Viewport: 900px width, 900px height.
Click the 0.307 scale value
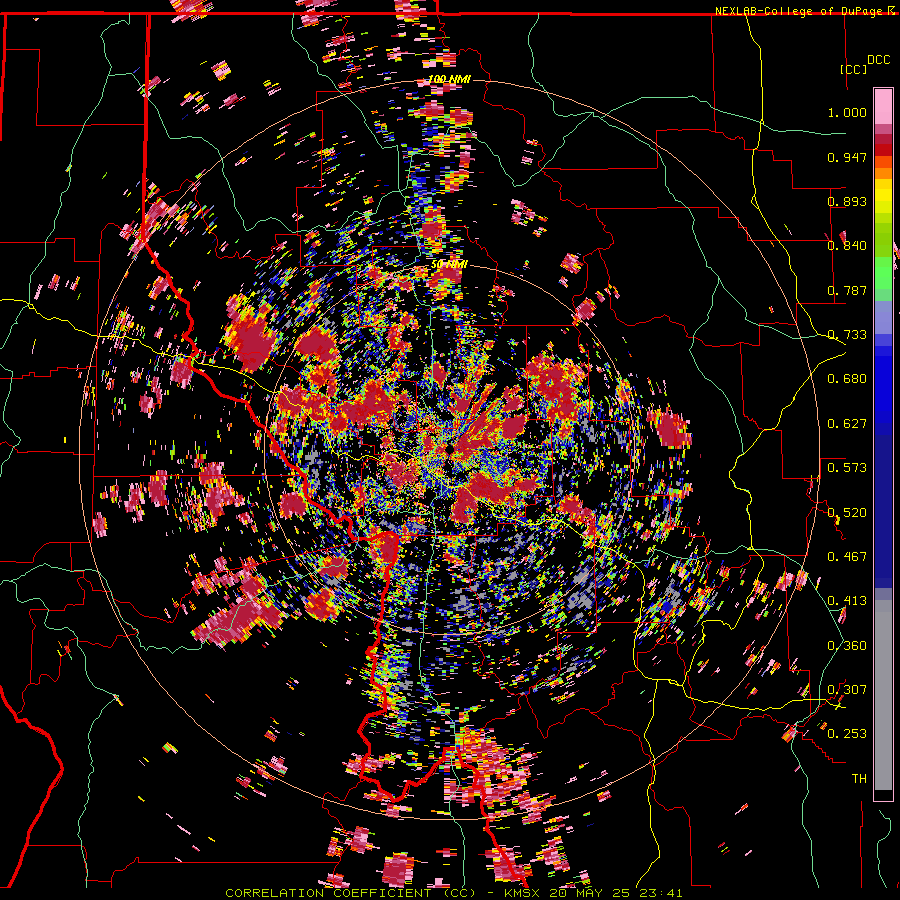click(847, 690)
